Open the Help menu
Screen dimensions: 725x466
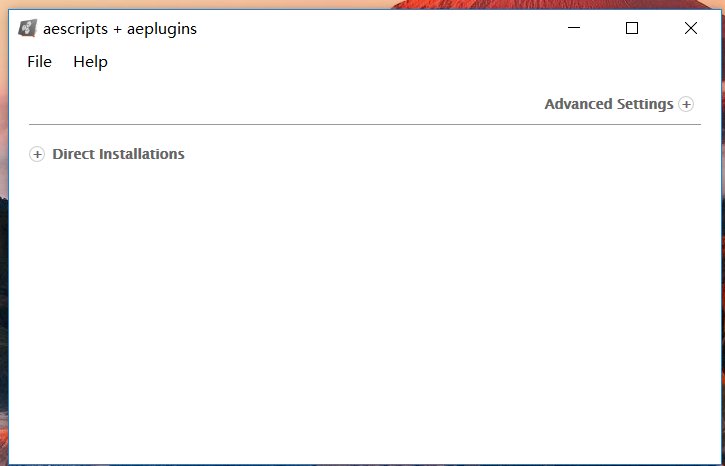coord(90,61)
